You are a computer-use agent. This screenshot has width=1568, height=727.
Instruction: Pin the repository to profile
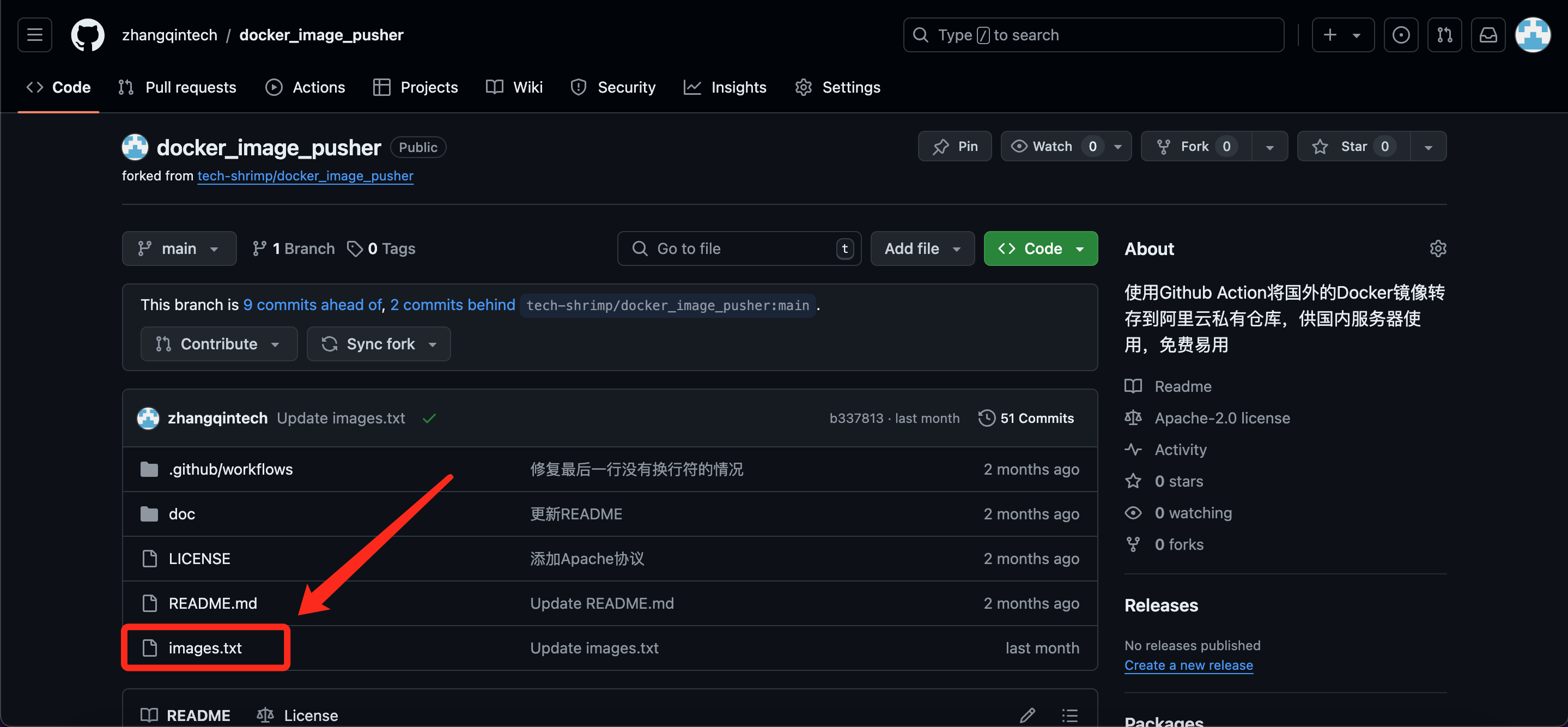click(955, 146)
